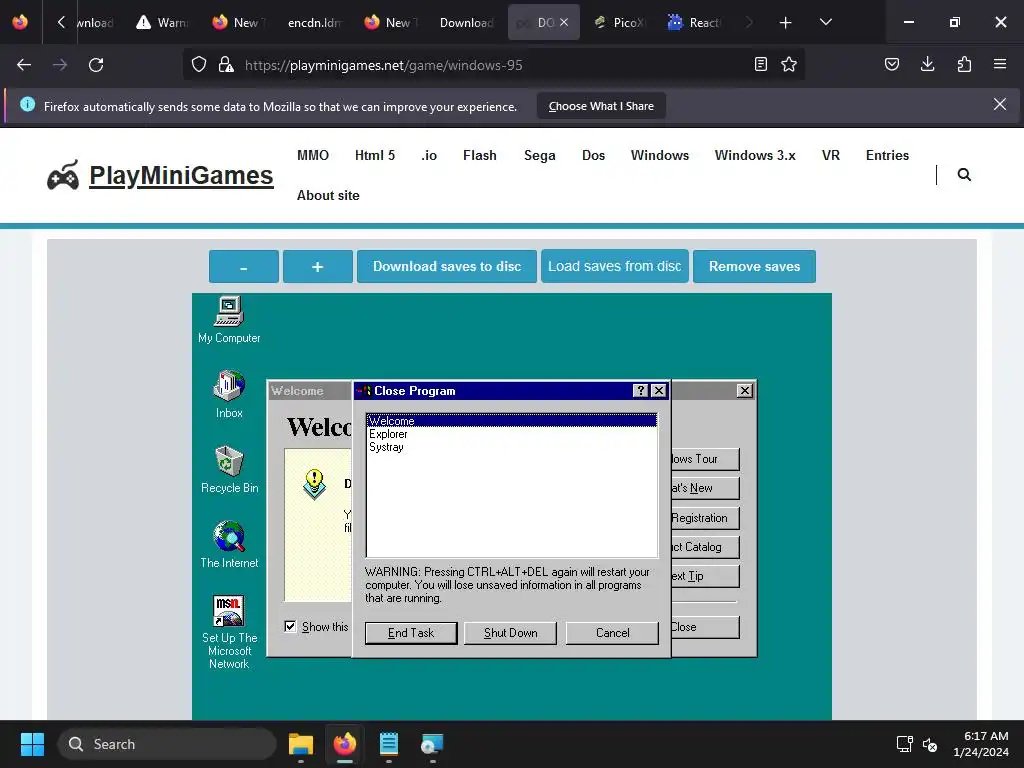Screen dimensions: 1024x768
Task: Open the Recycle Bin icon
Action: (229, 469)
